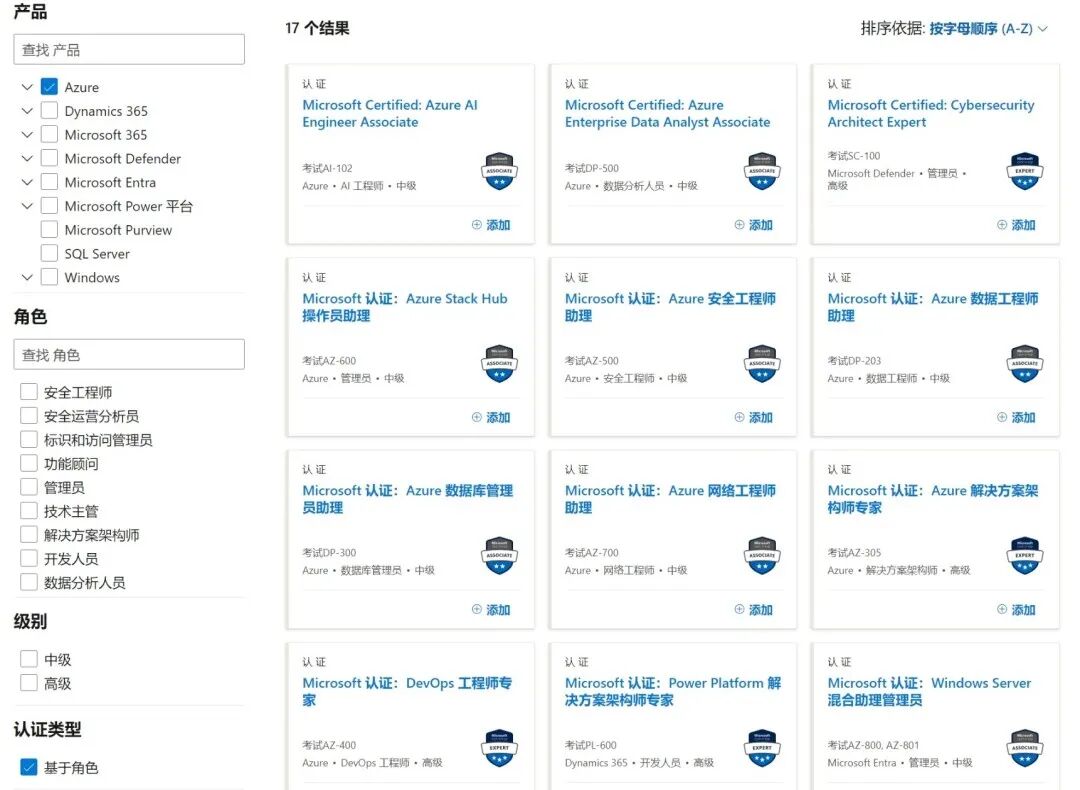Open Power Platform 解决方案架构师专家 link
1080x790 pixels.
tap(673, 692)
